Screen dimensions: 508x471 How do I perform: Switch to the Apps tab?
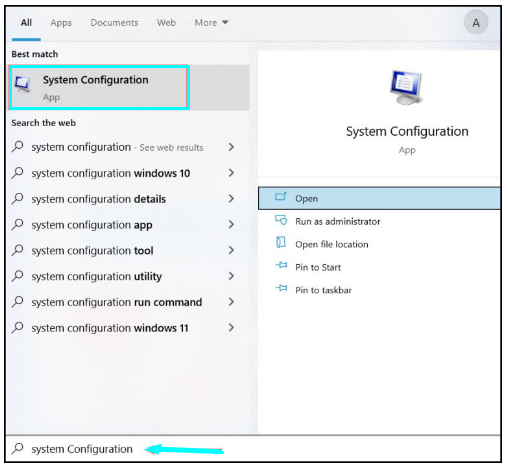61,23
